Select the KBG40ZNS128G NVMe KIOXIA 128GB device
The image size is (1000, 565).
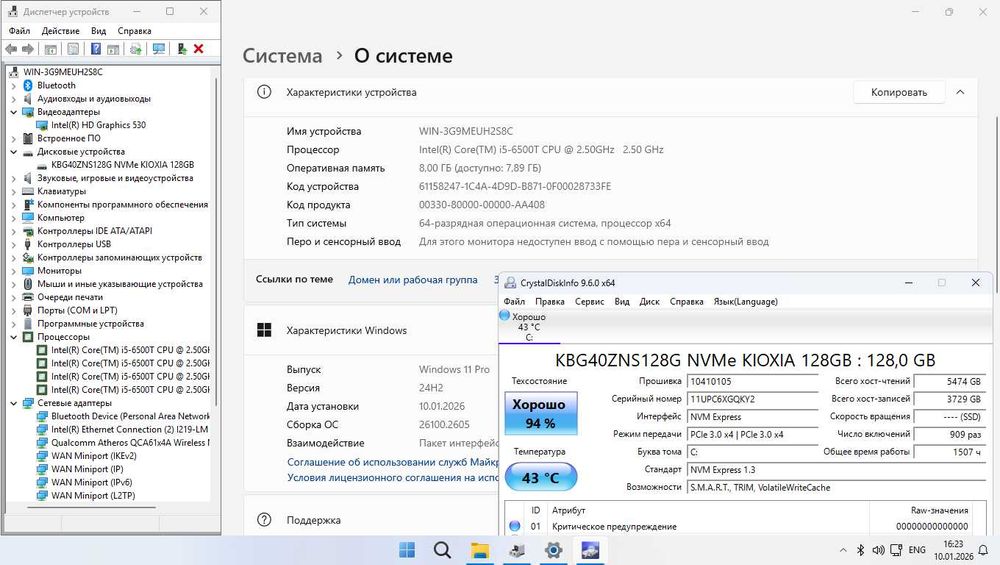tap(122, 165)
